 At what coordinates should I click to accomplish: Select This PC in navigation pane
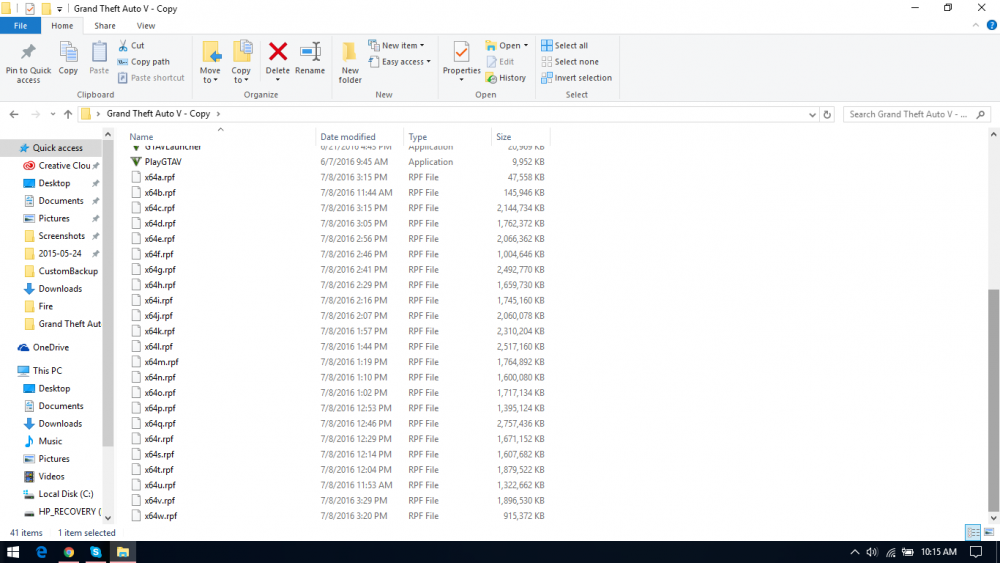point(47,370)
